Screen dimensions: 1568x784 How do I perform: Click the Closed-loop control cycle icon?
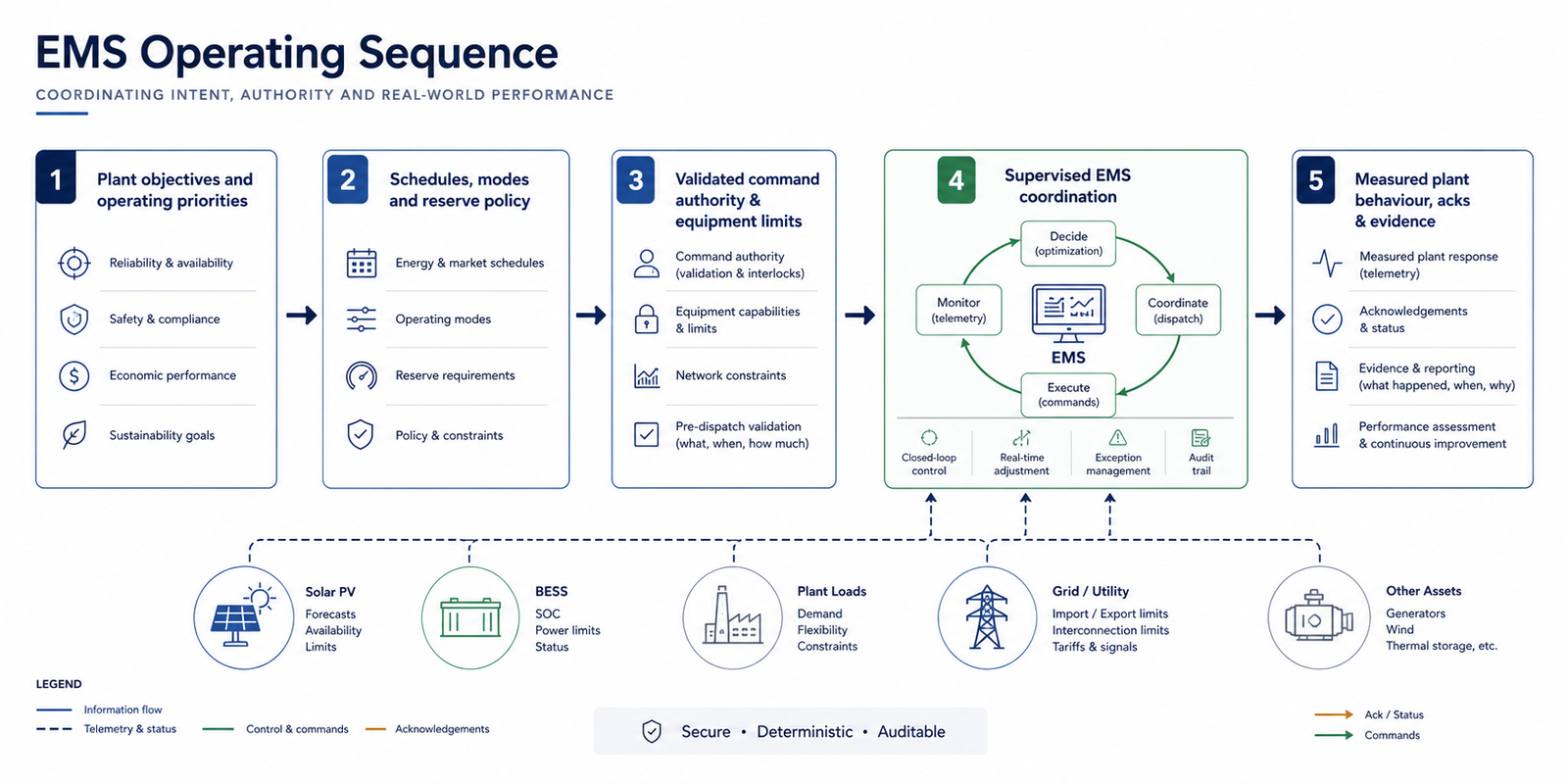[x=929, y=437]
